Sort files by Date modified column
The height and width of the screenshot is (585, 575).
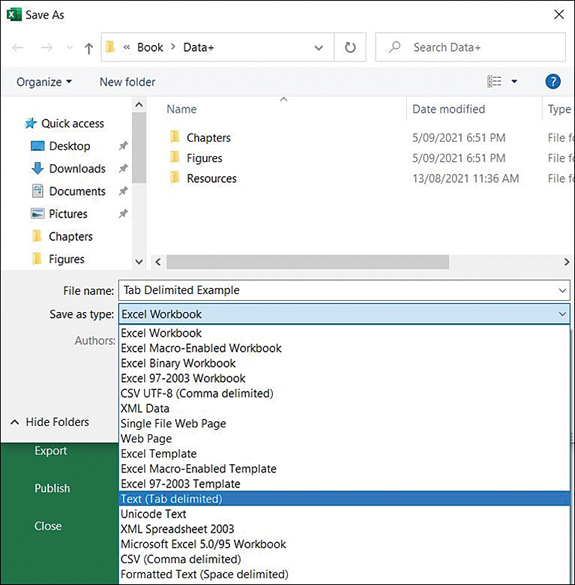click(x=449, y=109)
